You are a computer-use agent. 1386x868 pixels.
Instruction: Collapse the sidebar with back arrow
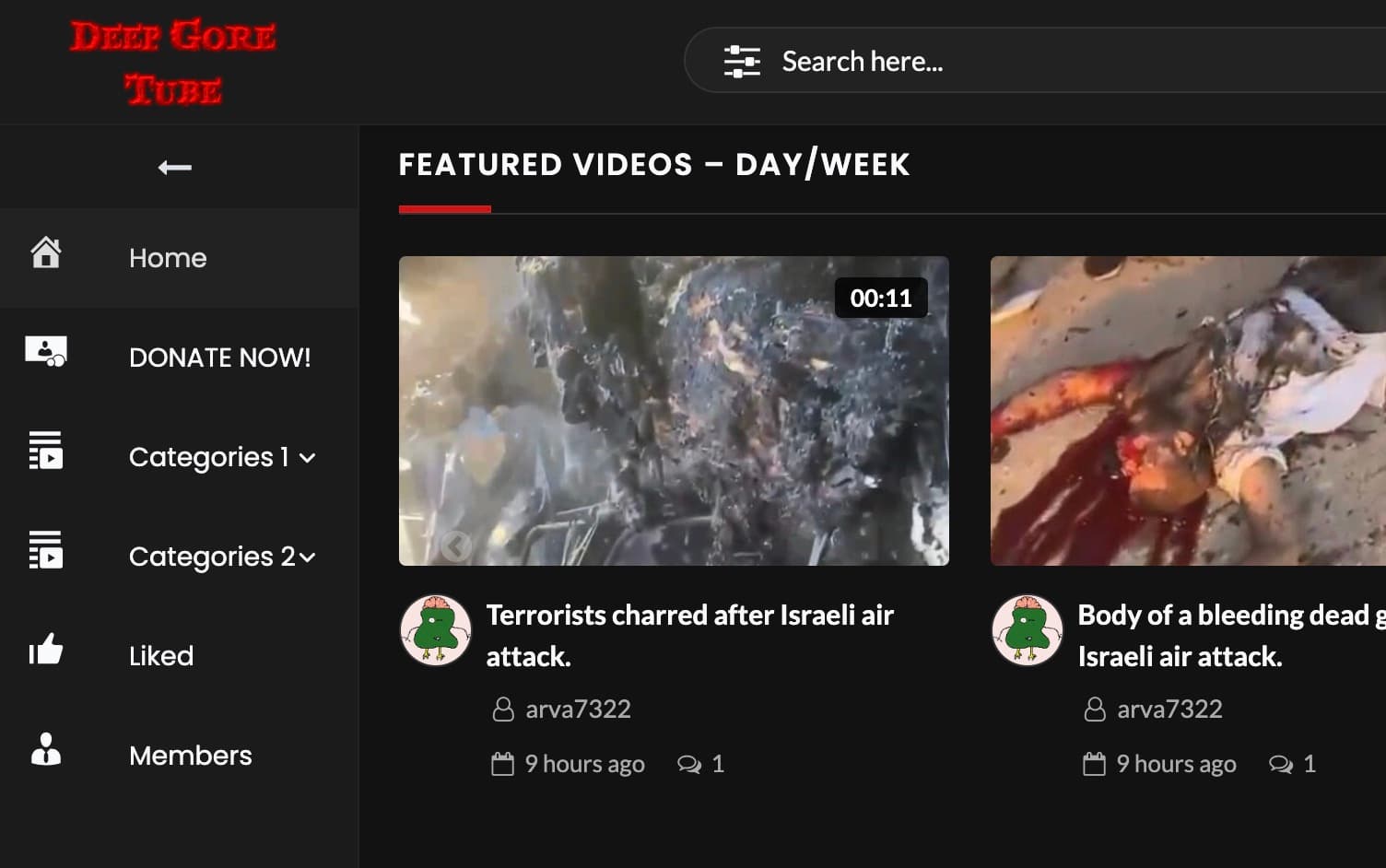tap(174, 167)
